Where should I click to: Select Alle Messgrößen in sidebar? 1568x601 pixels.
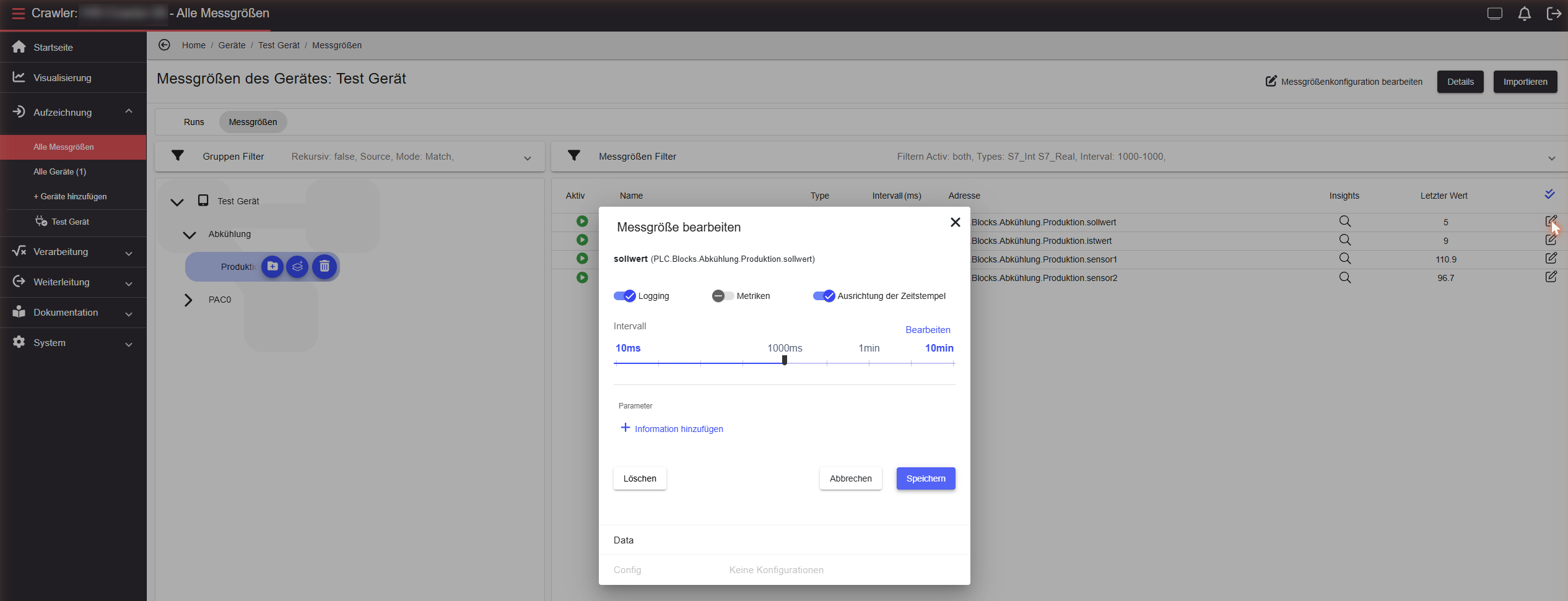(73, 147)
